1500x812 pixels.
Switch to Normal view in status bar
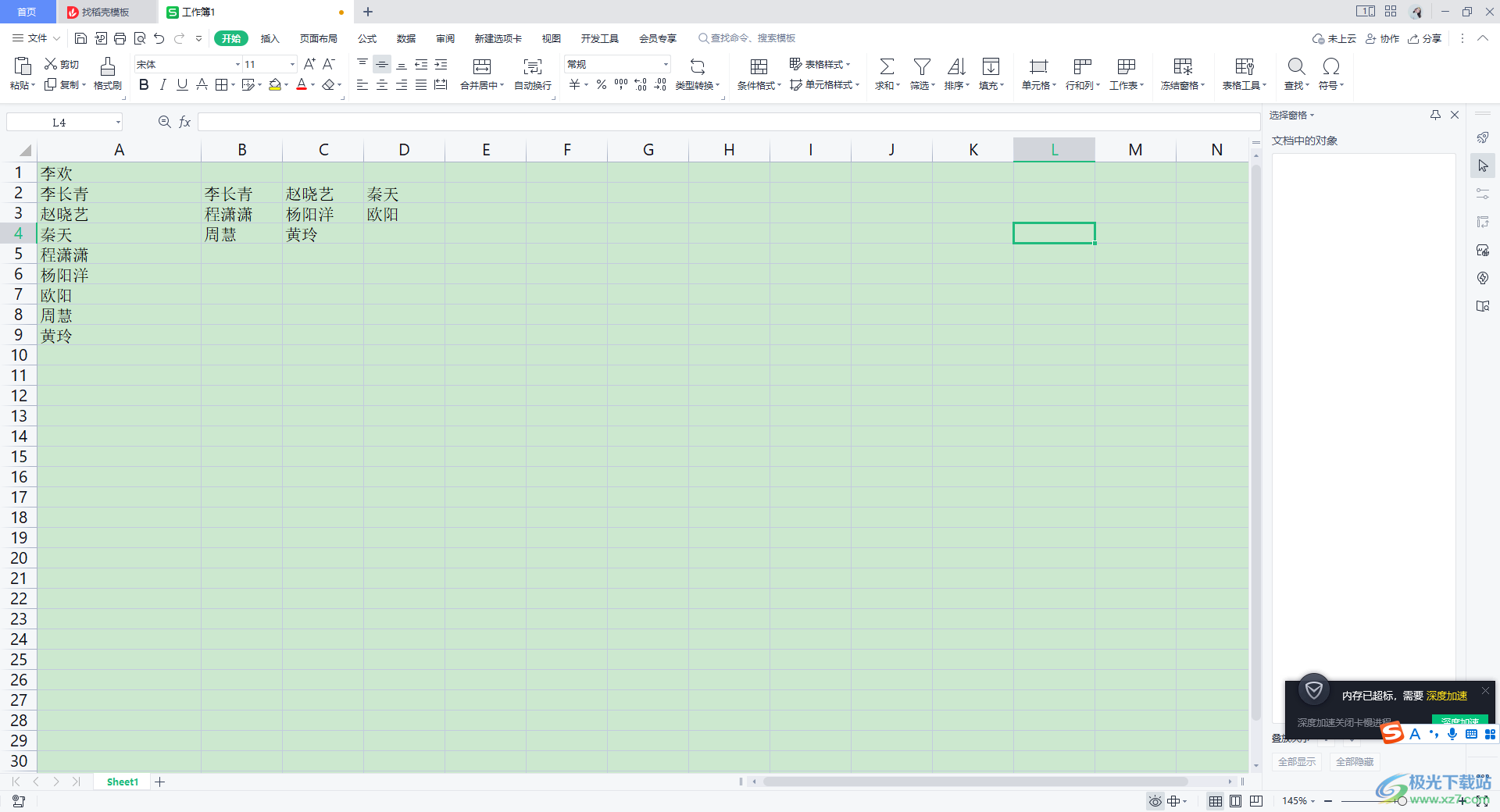pyautogui.click(x=1216, y=801)
